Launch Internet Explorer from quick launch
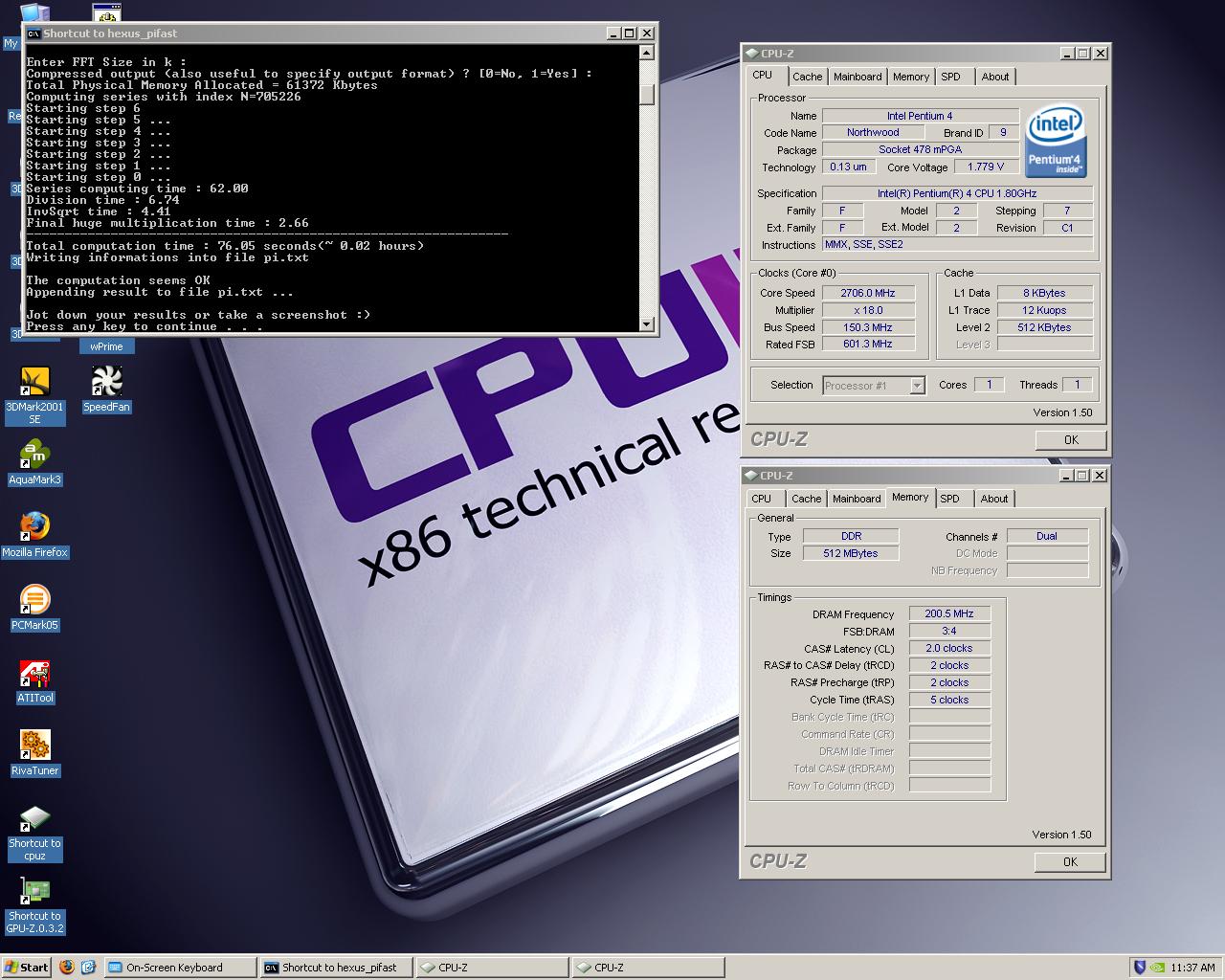The width and height of the screenshot is (1225, 980). point(88,967)
